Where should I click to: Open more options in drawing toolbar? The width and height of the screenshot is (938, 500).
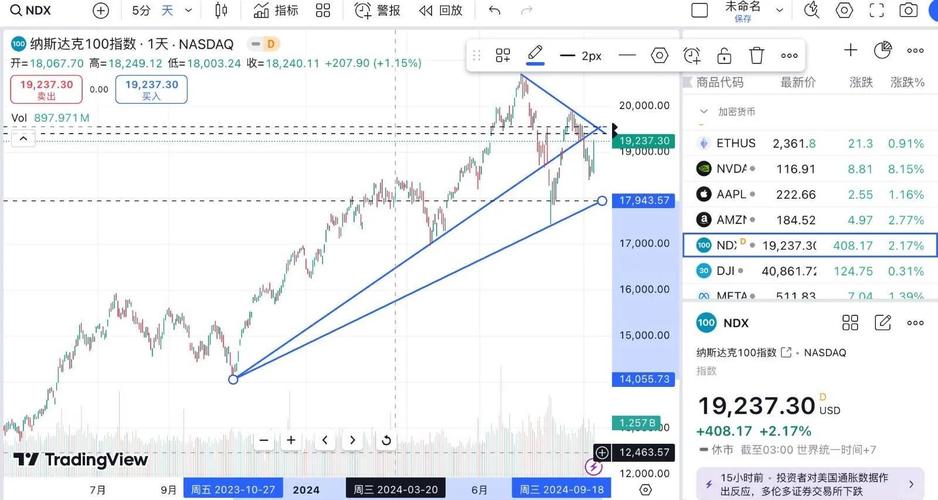(x=789, y=56)
